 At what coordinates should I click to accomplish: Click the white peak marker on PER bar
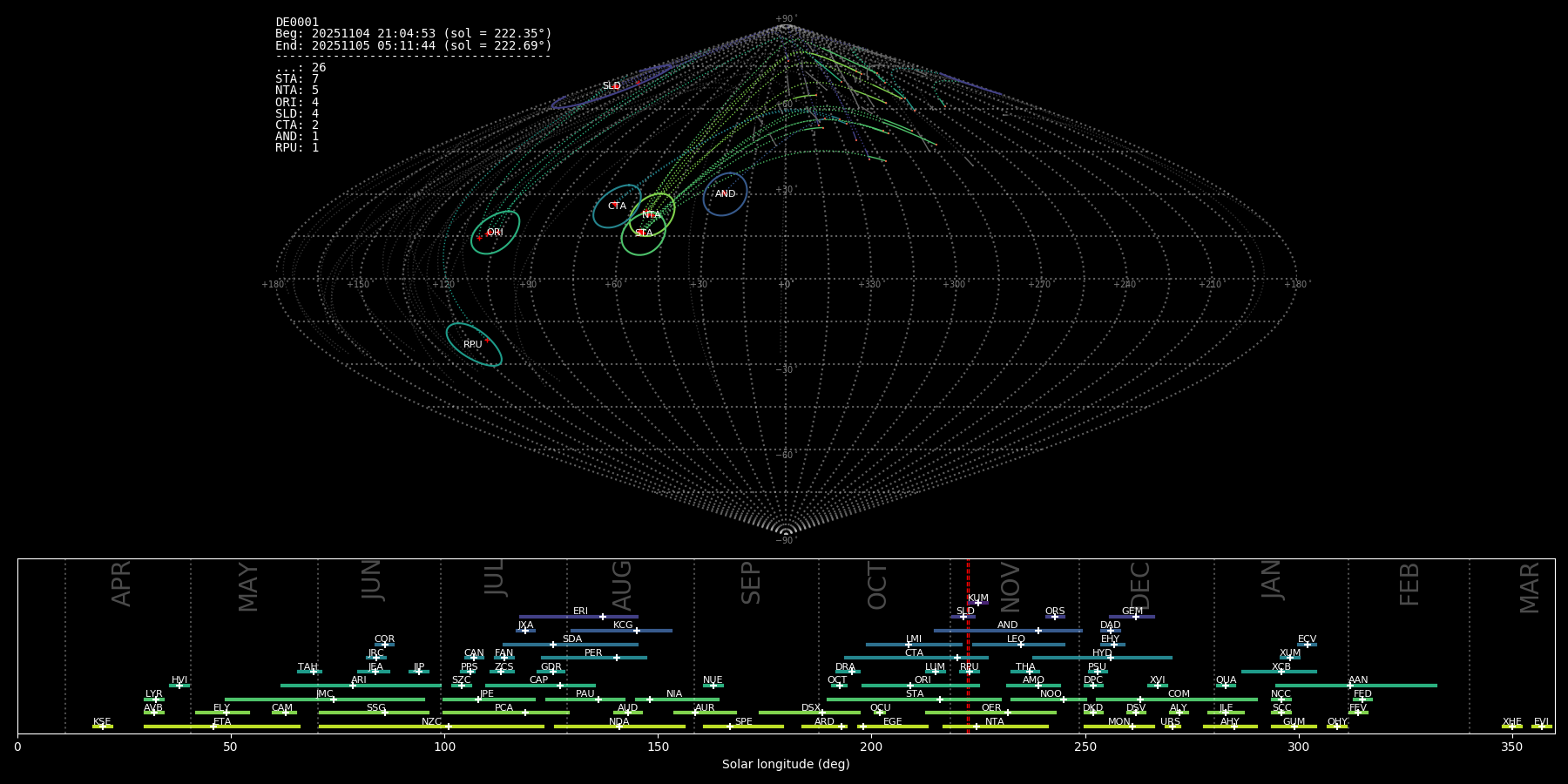pyautogui.click(x=617, y=658)
